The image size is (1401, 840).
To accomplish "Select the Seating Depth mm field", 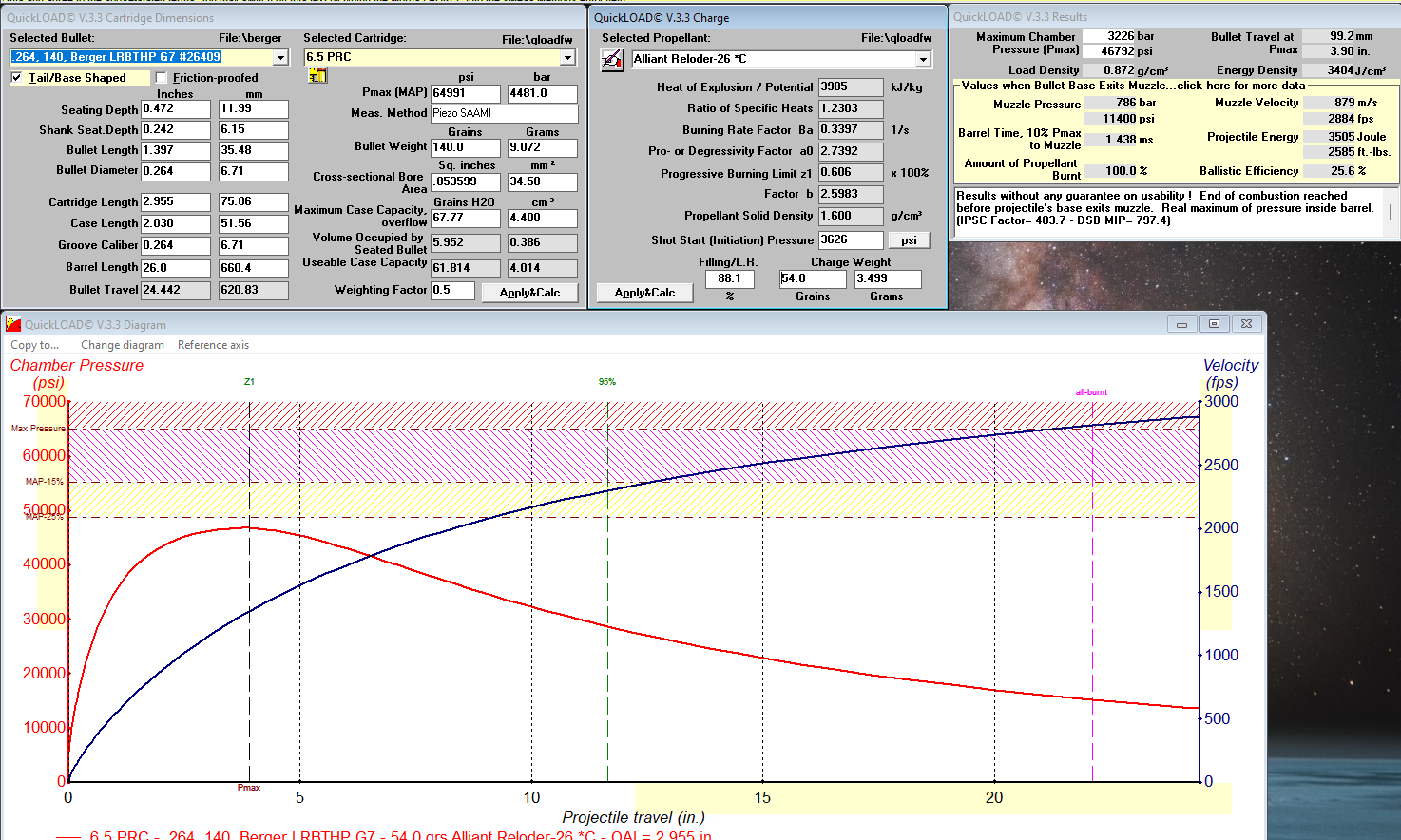I will click(253, 109).
